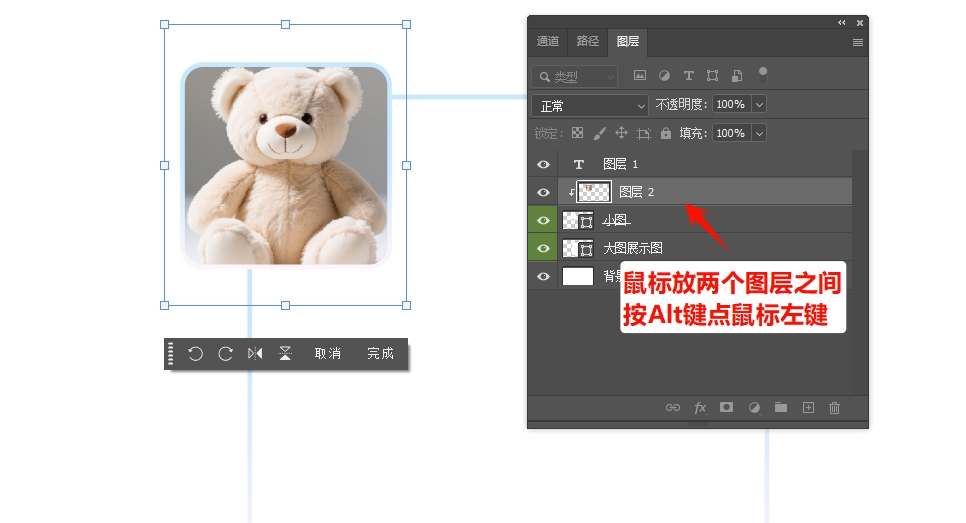Click the 不透明度 100% value field
The height and width of the screenshot is (523, 966).
(x=732, y=105)
